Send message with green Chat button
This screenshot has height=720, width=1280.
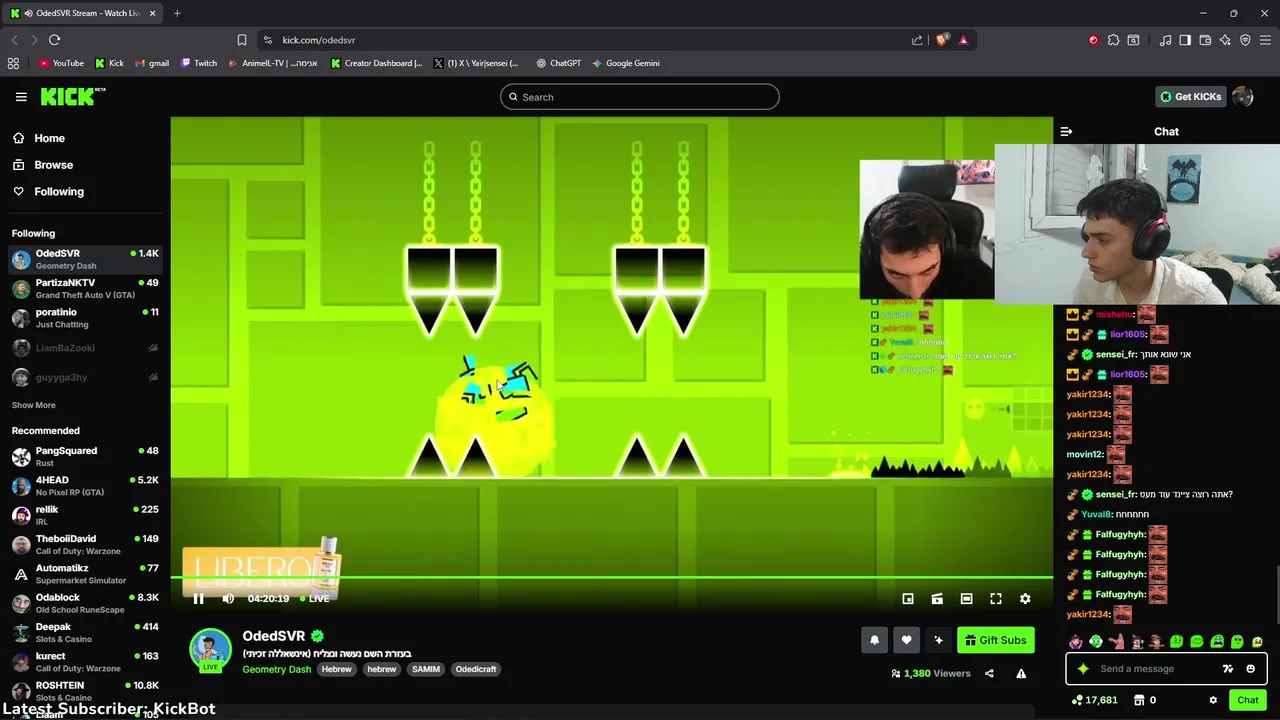(x=1247, y=700)
